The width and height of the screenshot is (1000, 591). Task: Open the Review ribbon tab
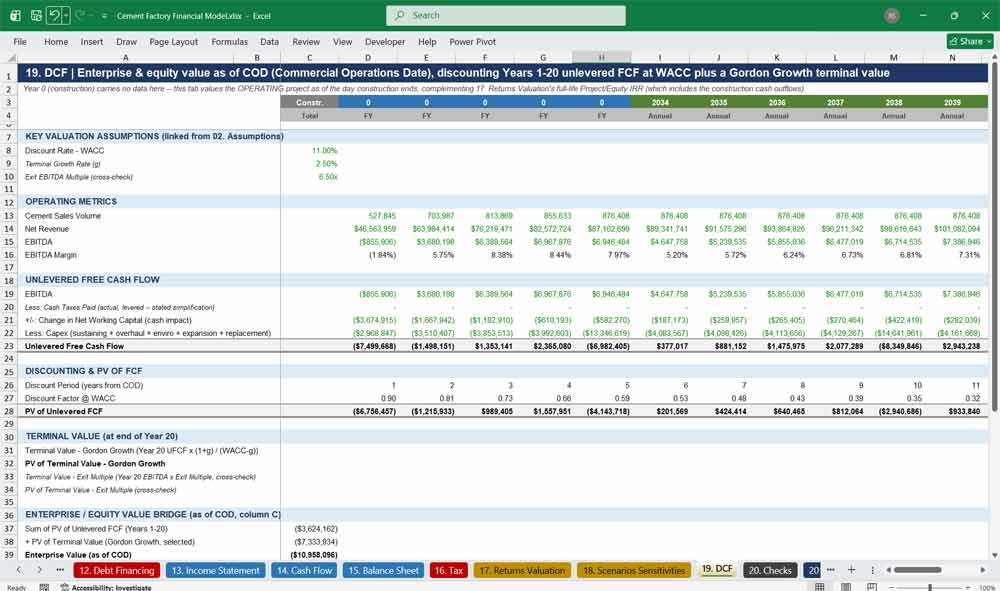(306, 41)
